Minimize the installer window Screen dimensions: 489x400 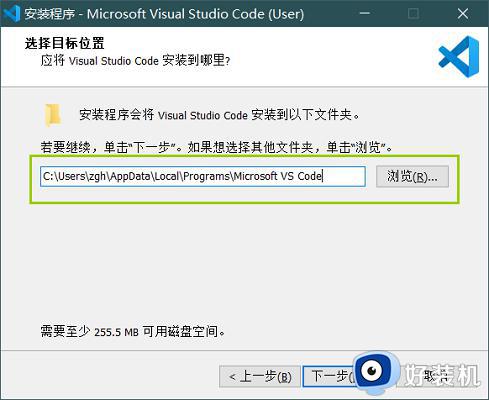(365, 14)
